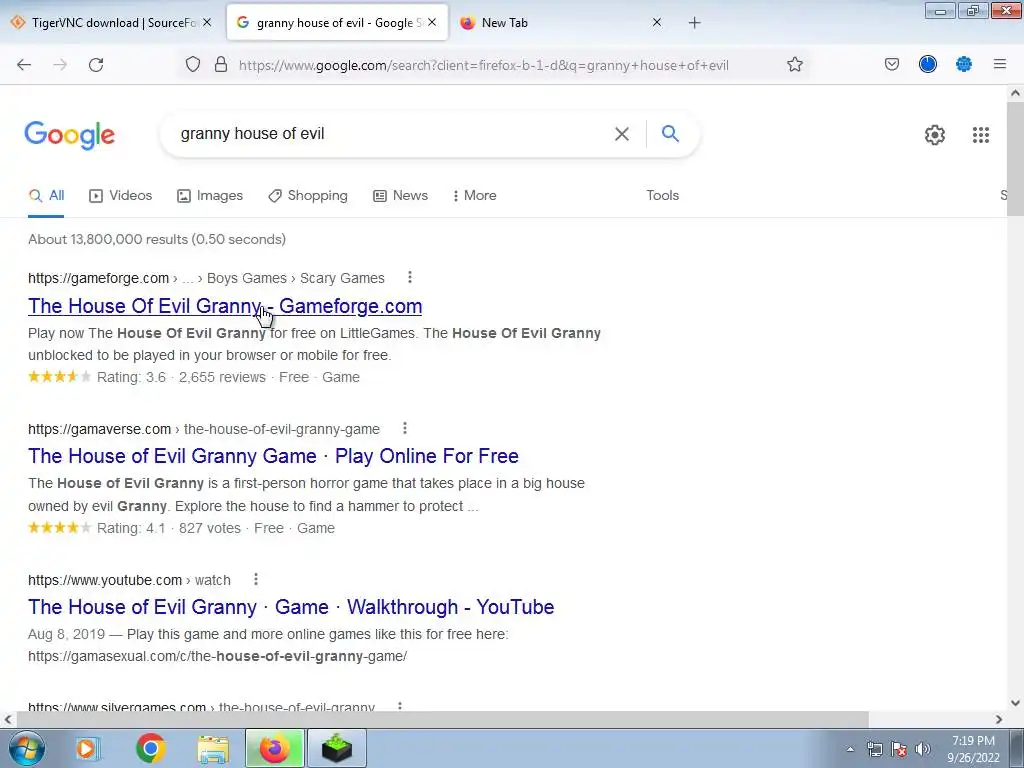Click the browser address bar URL
Screen dimensions: 1024x768
pyautogui.click(x=484, y=65)
